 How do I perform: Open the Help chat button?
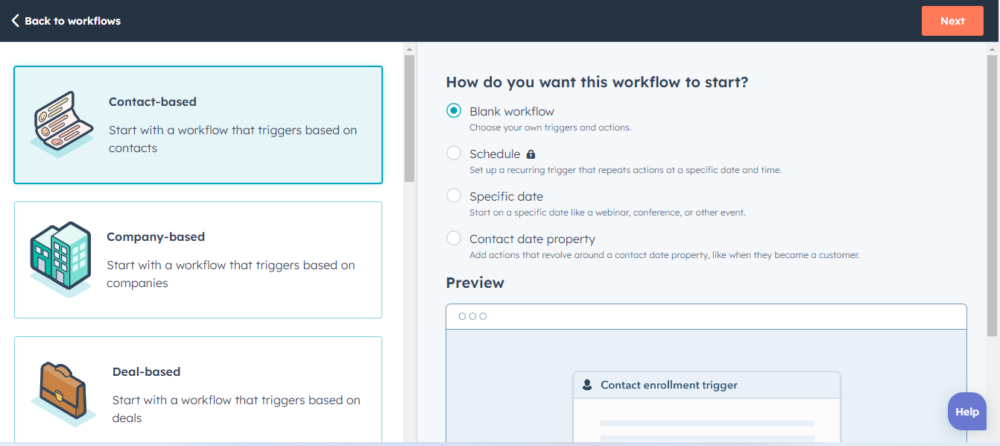[x=966, y=411]
